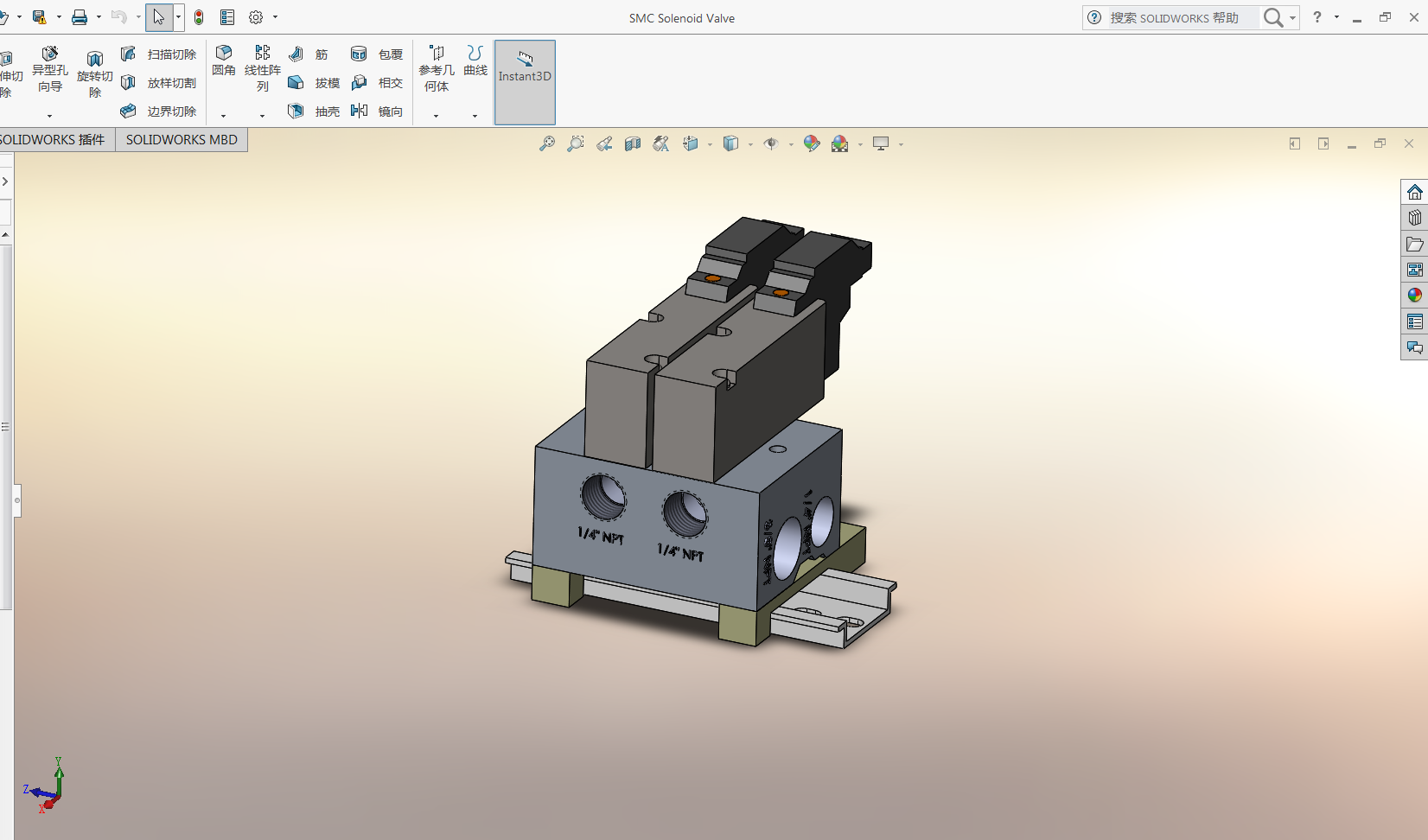The image size is (1428, 840).
Task: Open Appearances tab in right task pane
Action: (x=1414, y=296)
